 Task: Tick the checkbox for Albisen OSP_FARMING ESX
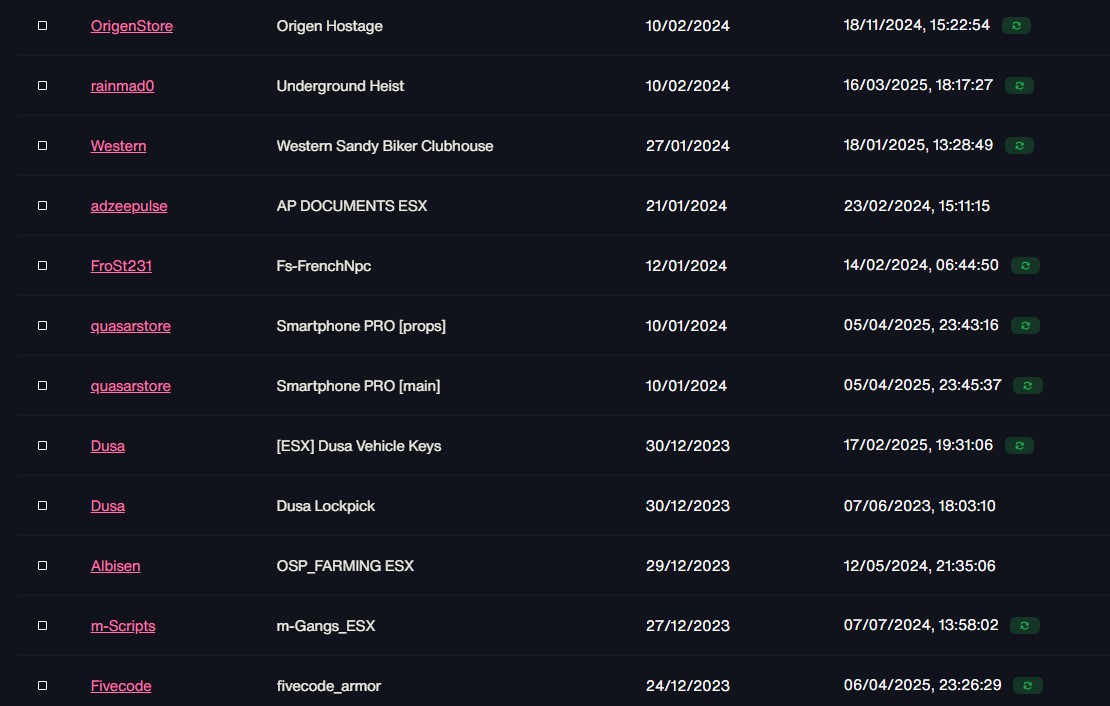coord(42,566)
